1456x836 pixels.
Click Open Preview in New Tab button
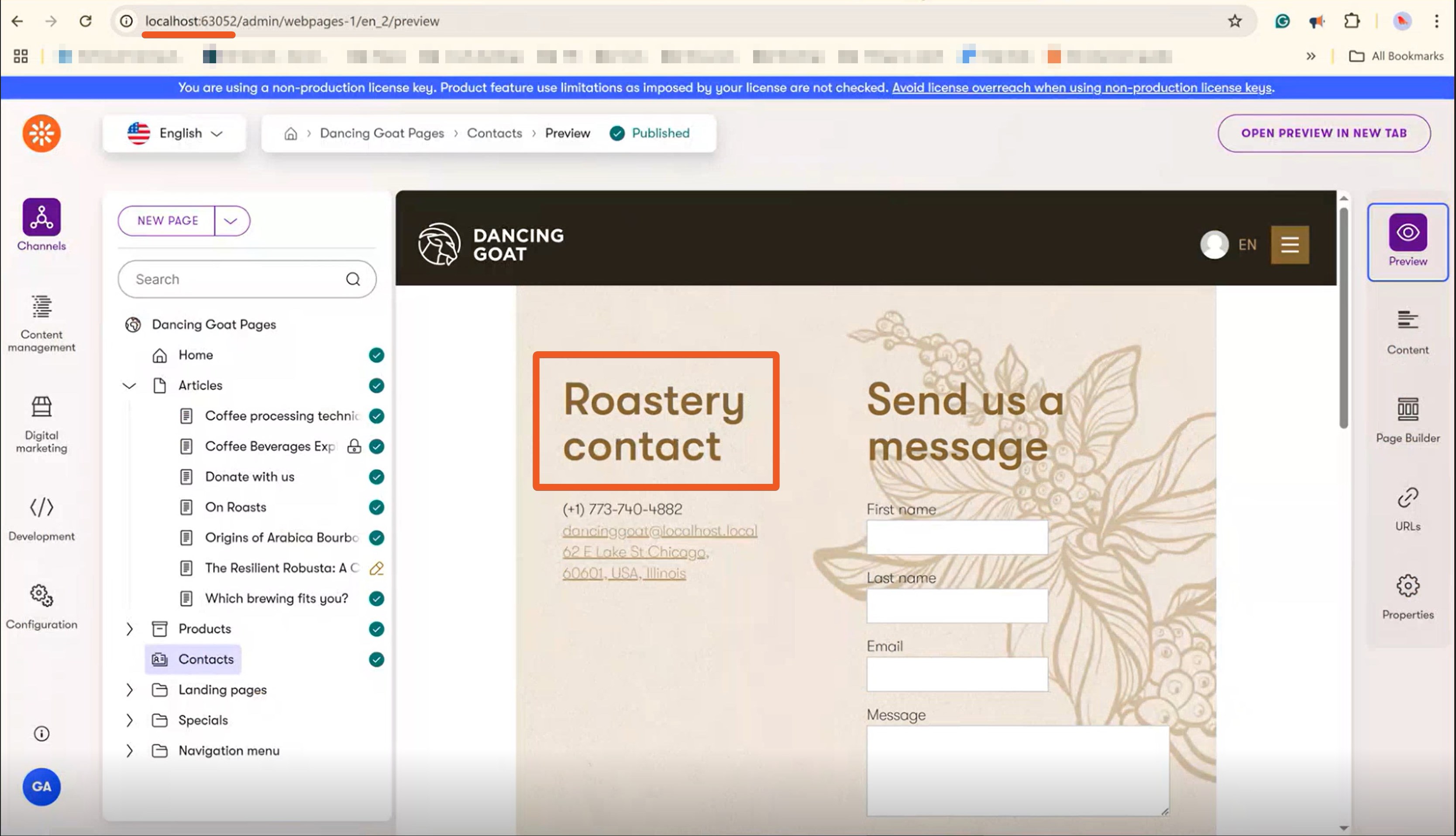point(1323,133)
